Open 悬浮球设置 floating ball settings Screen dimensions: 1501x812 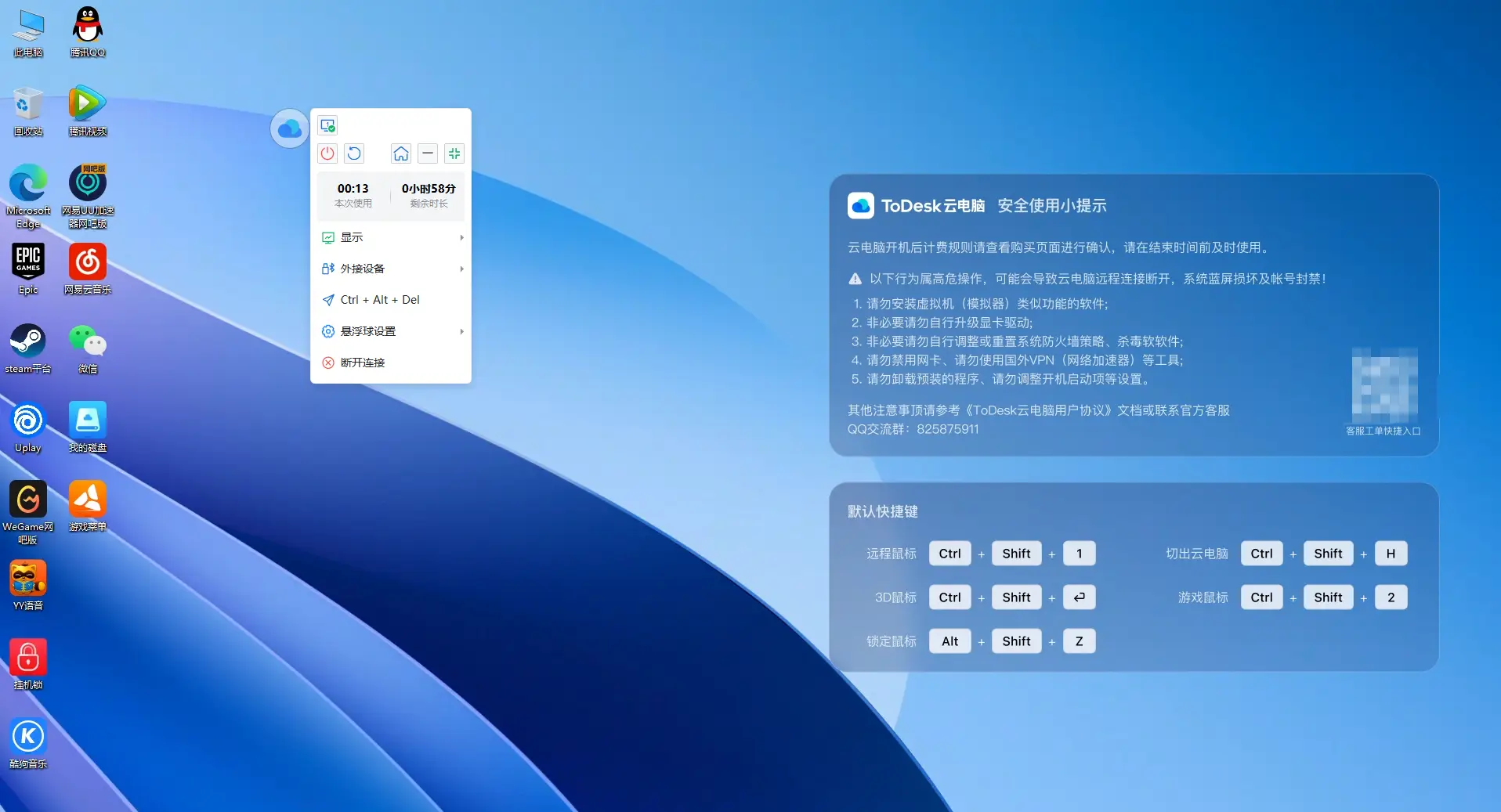pos(391,331)
